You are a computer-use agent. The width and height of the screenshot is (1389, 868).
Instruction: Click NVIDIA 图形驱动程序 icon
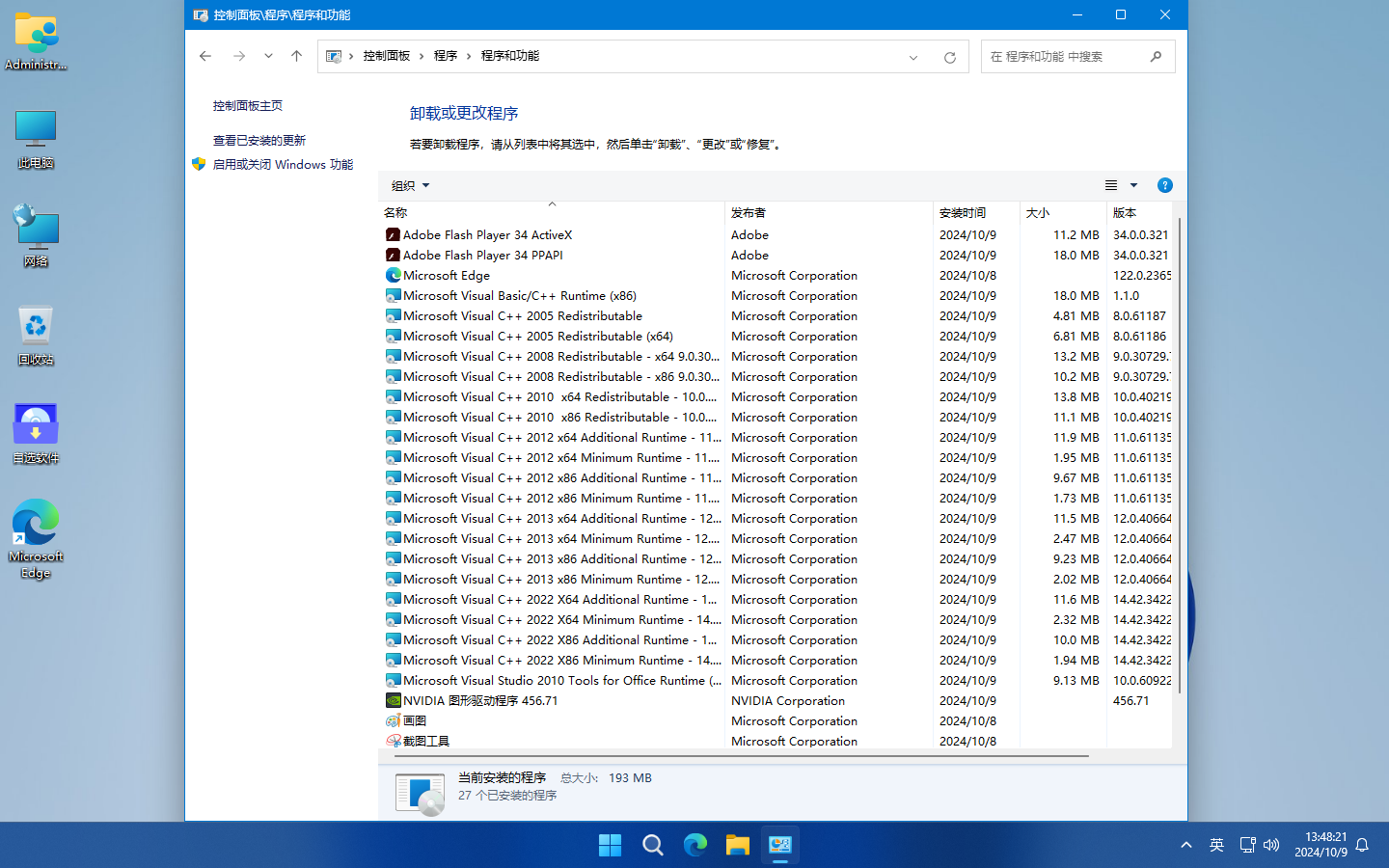click(x=393, y=700)
